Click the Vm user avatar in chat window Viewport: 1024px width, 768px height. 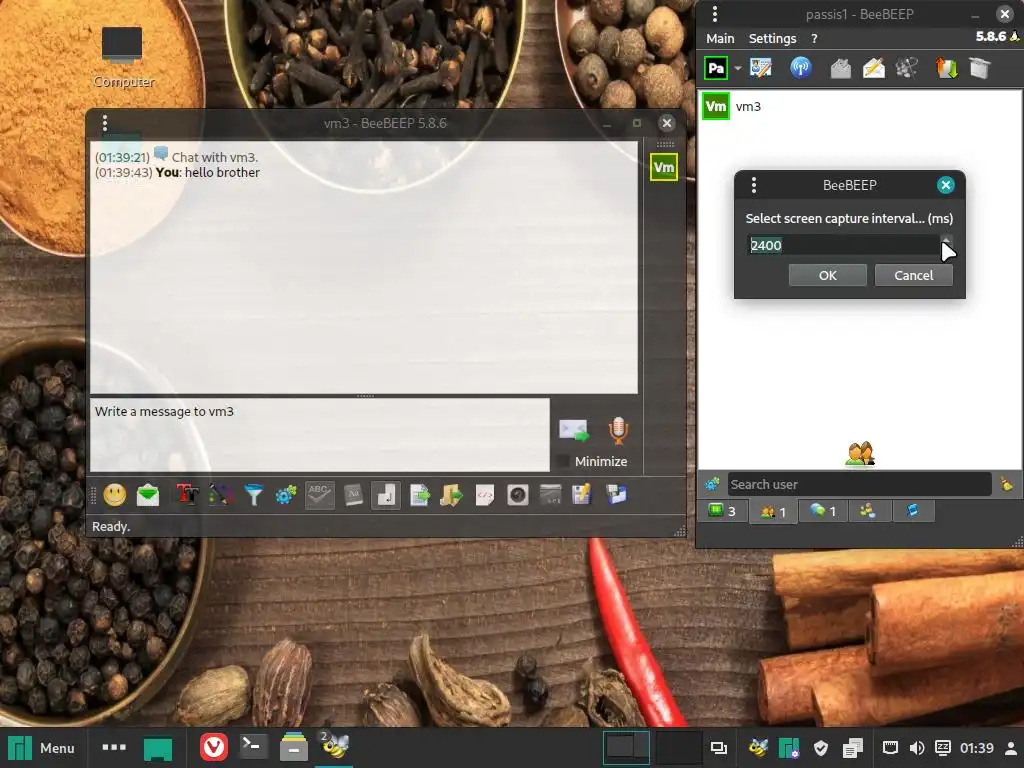[664, 167]
